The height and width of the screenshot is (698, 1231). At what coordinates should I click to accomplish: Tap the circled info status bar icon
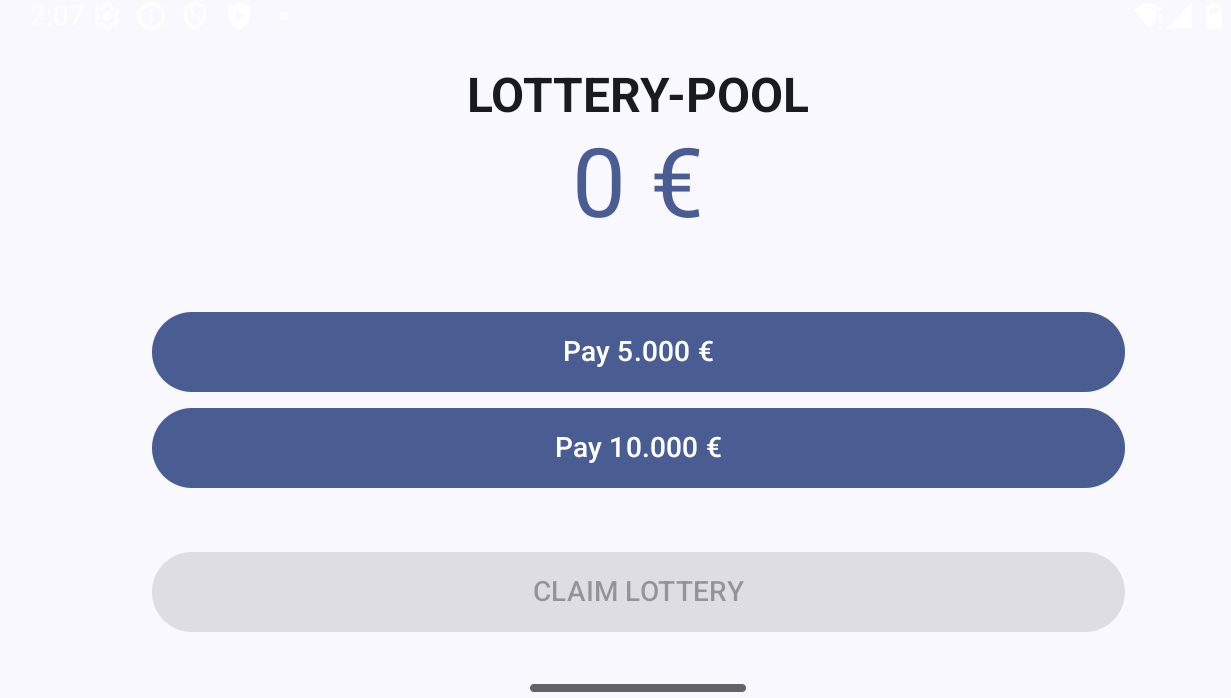(151, 16)
